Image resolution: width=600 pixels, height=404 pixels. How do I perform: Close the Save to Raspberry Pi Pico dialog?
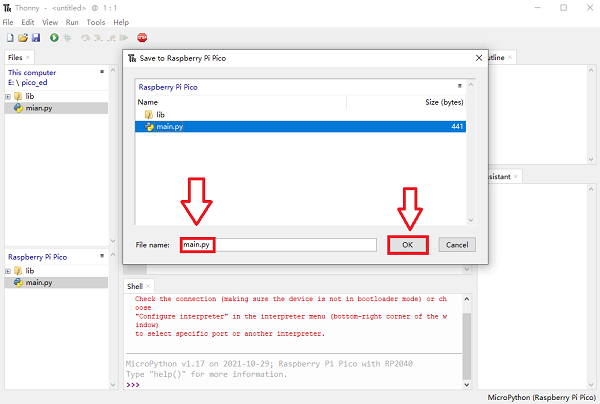point(479,58)
